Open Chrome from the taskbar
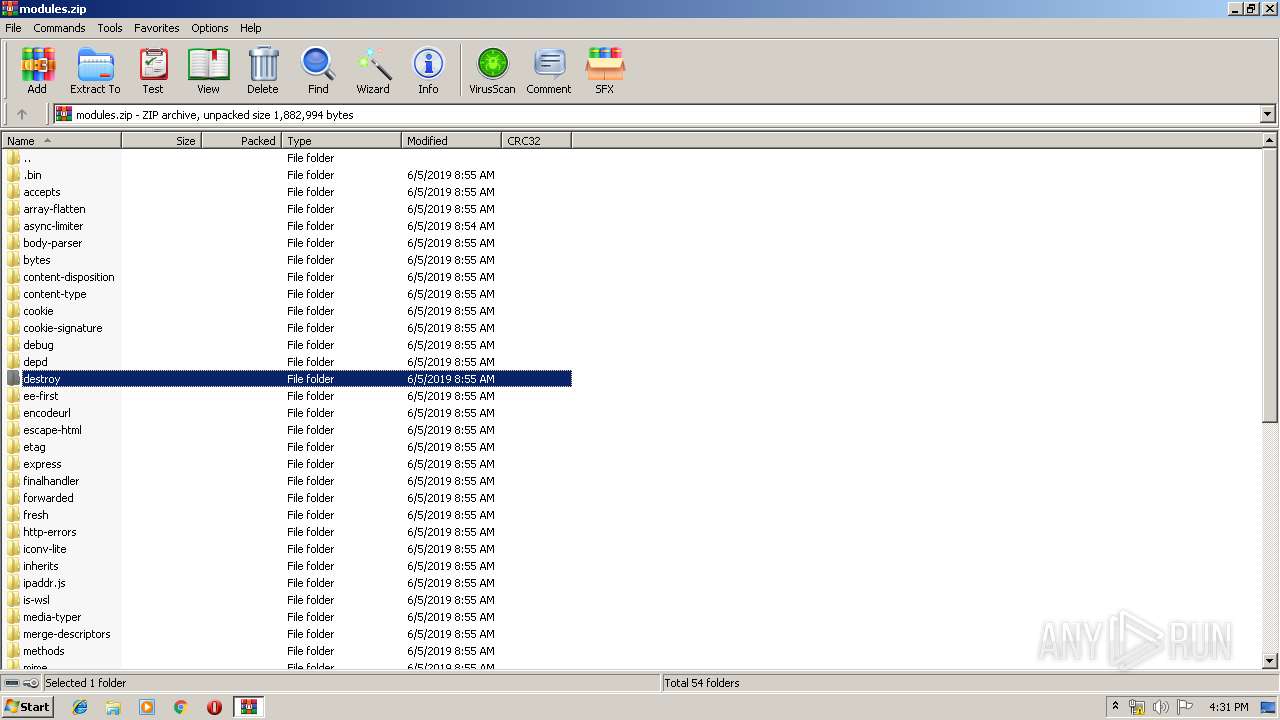Screen dimensions: 1280x720 click(x=181, y=707)
